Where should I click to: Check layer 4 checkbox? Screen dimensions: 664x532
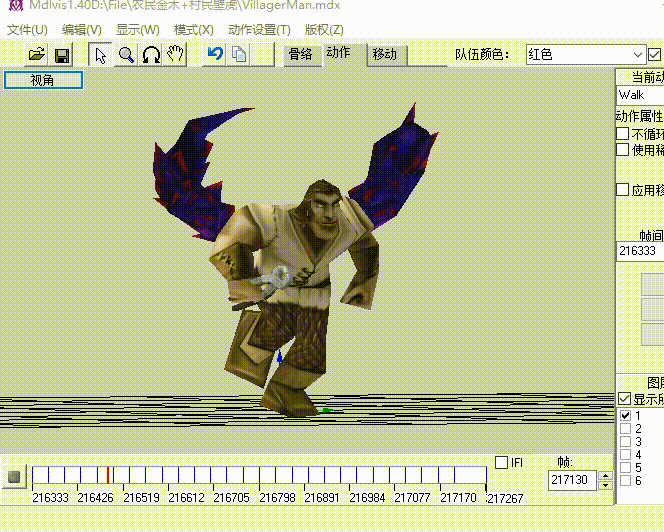(x=625, y=455)
